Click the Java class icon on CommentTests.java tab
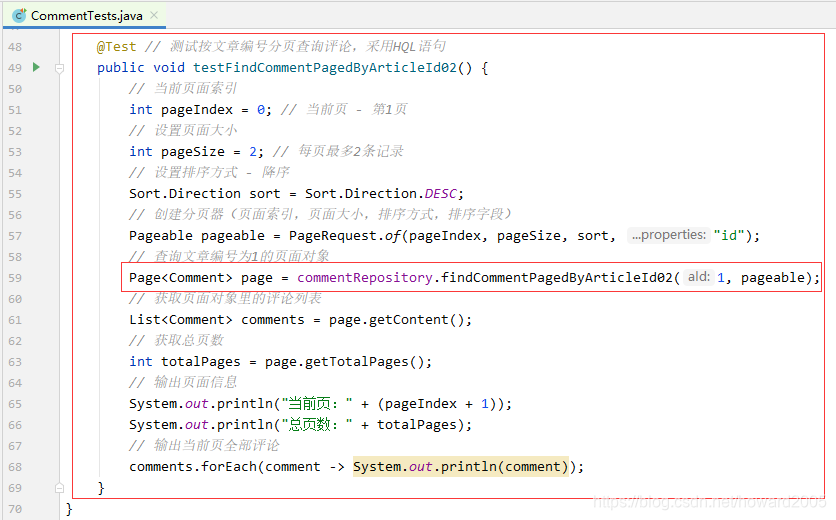The image size is (836, 520). point(19,15)
